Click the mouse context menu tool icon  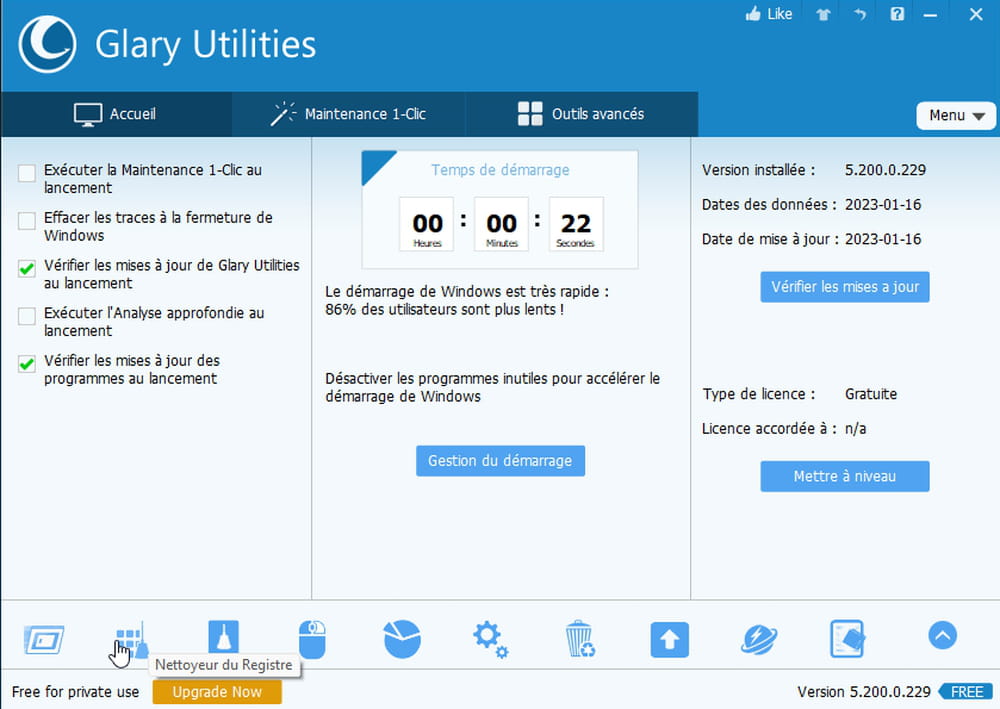click(x=312, y=637)
